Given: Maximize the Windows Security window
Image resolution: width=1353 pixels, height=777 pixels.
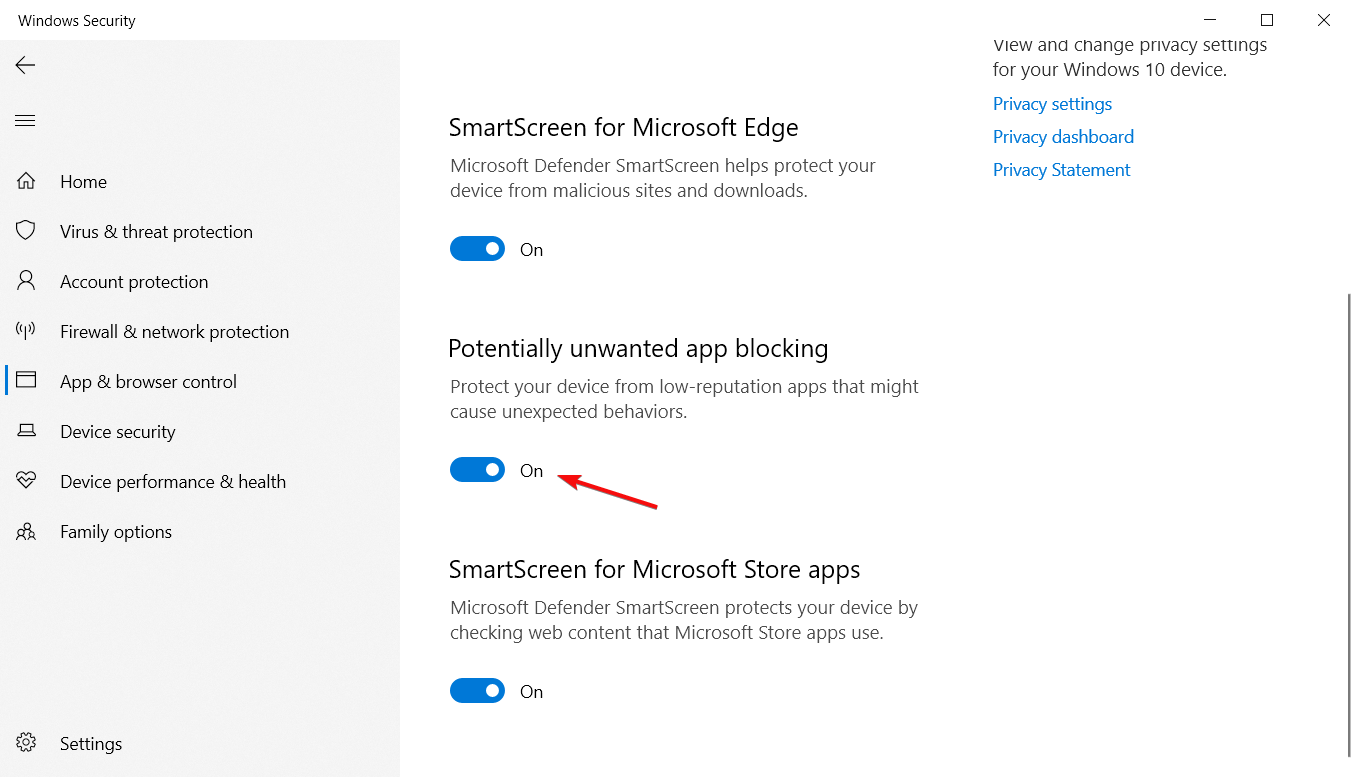Looking at the screenshot, I should (x=1267, y=20).
